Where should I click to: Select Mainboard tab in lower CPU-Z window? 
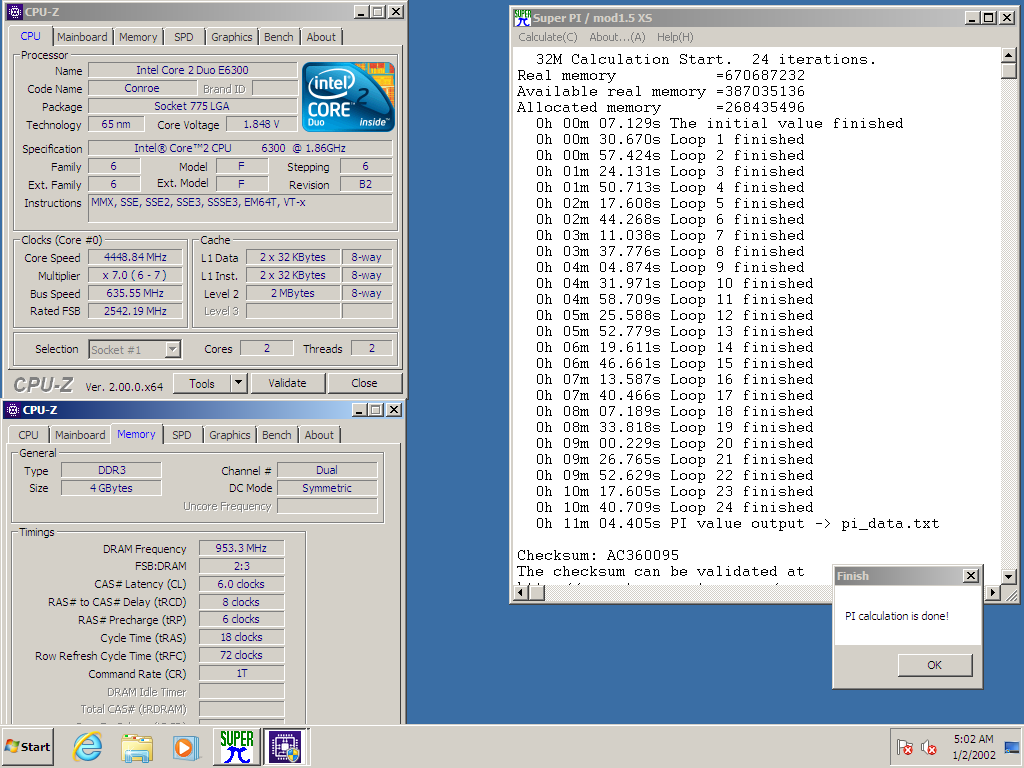(80, 435)
